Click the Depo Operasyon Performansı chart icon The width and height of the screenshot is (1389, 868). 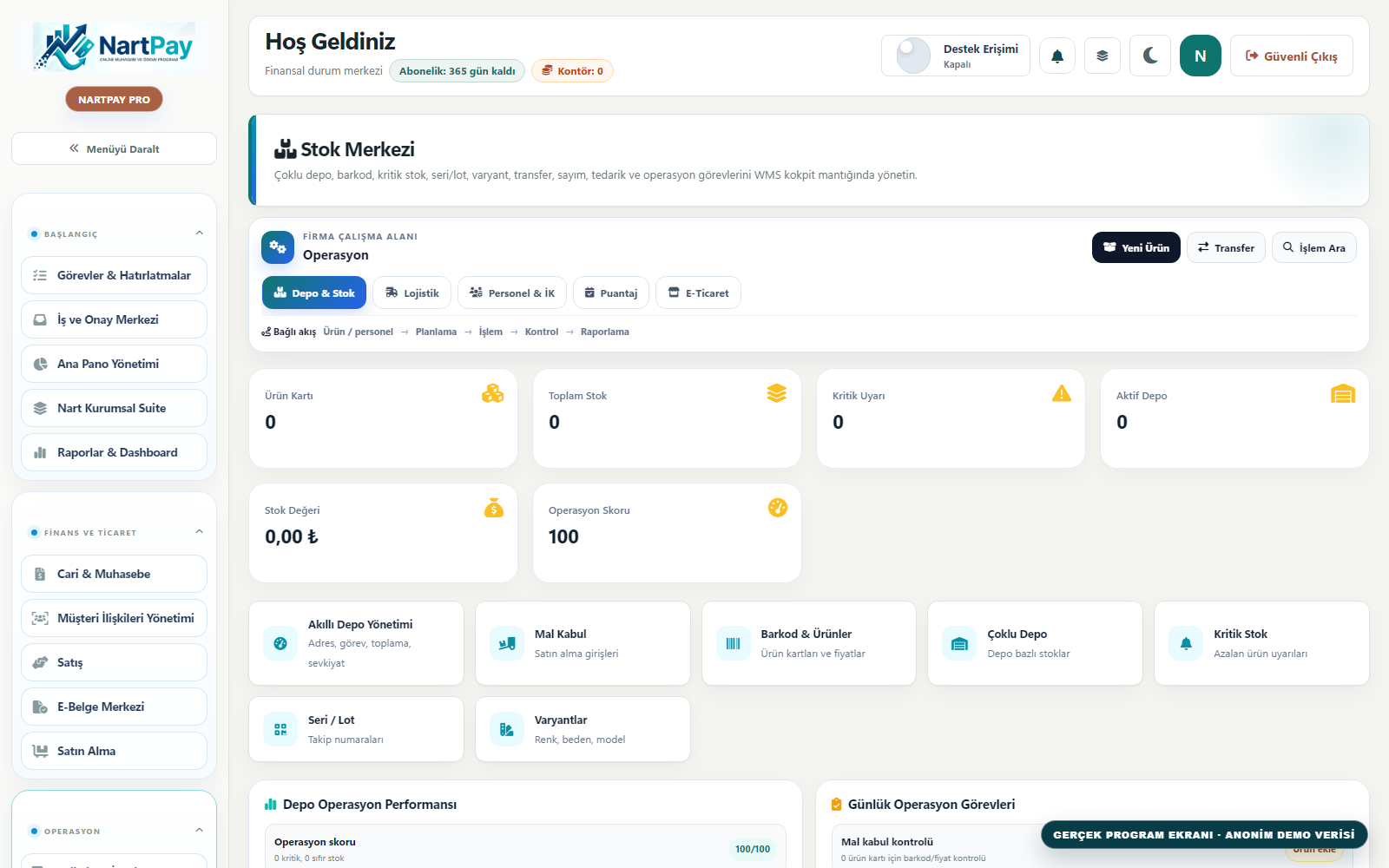[271, 805]
